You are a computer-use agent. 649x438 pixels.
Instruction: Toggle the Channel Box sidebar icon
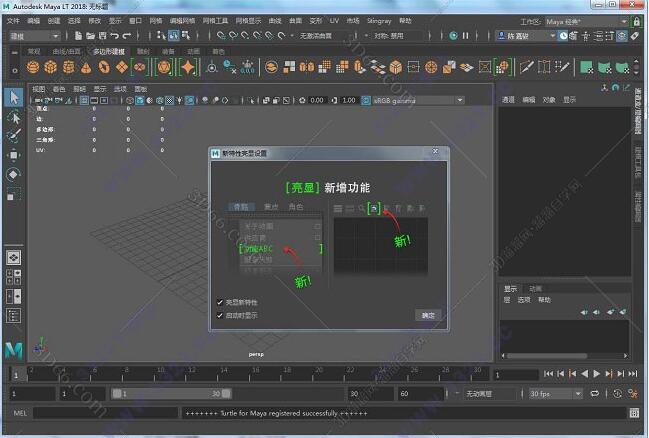pos(622,36)
